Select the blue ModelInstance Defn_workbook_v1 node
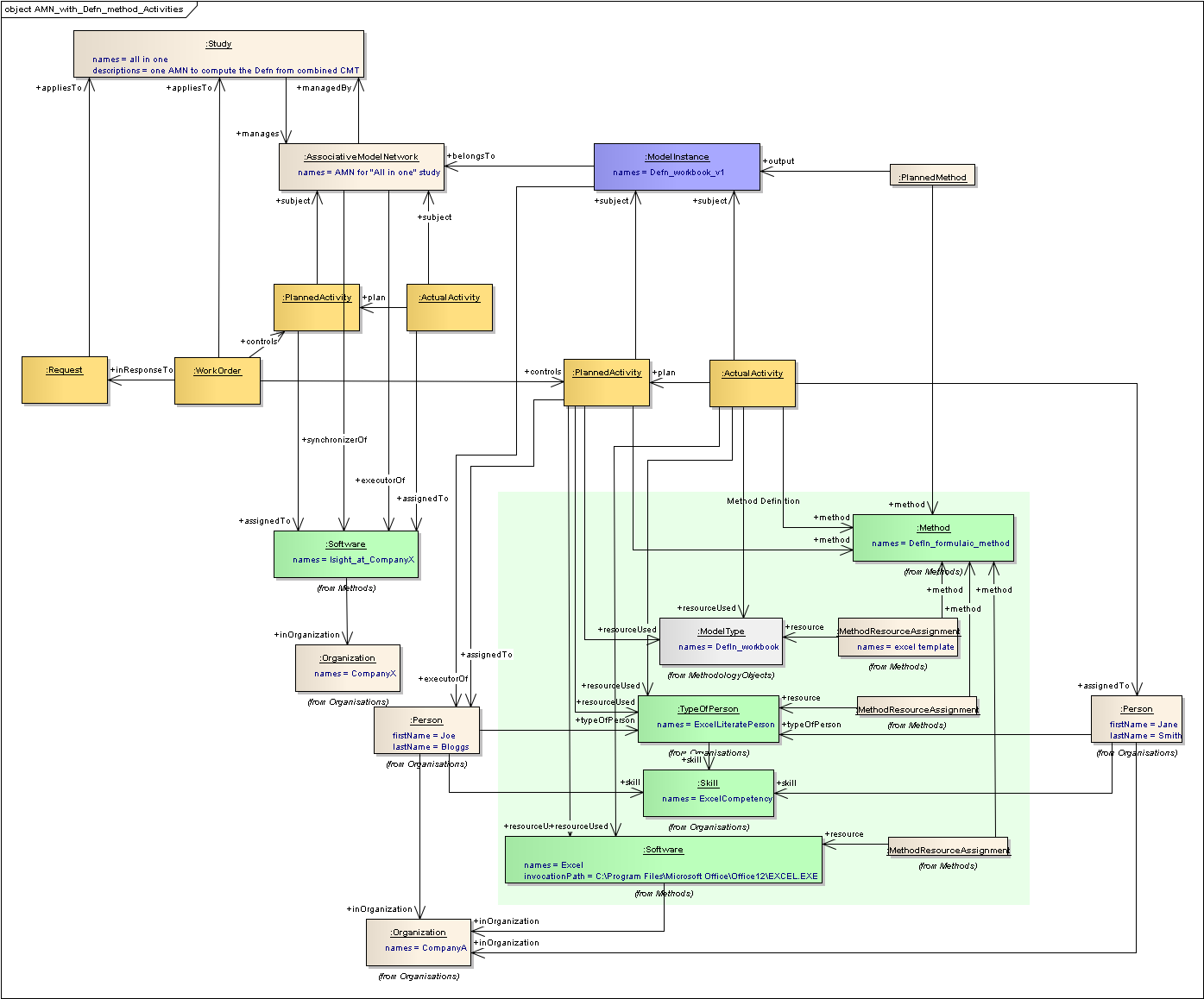1204x999 pixels. pos(677,166)
